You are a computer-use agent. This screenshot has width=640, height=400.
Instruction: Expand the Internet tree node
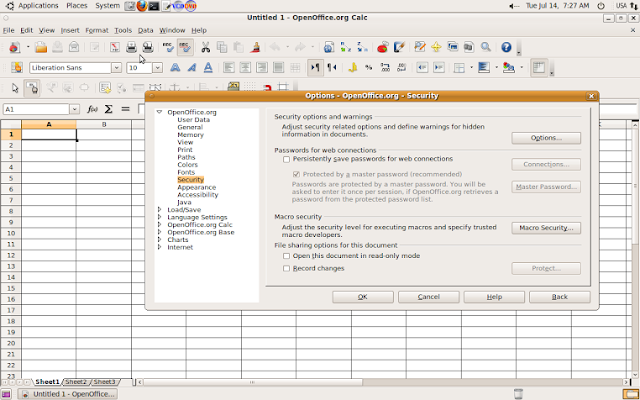(x=159, y=247)
